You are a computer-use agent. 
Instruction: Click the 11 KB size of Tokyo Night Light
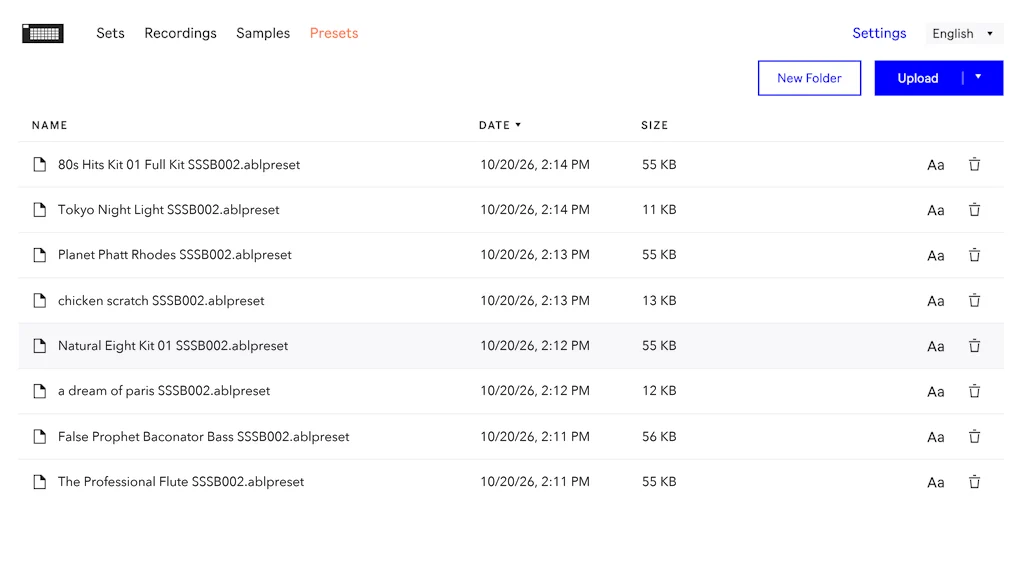(659, 210)
